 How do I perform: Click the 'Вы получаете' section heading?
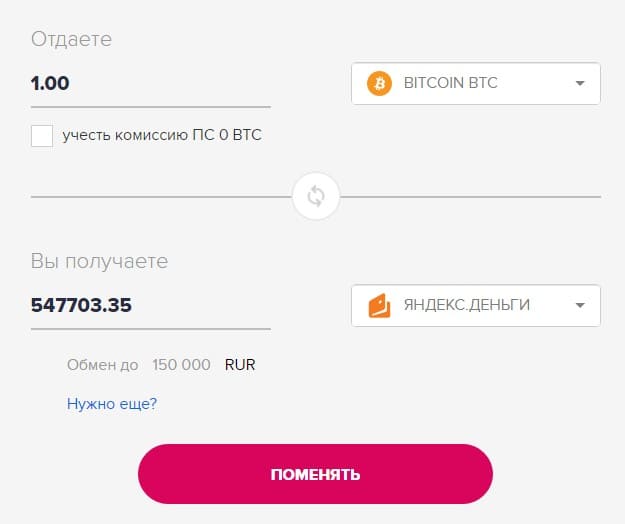point(99,262)
